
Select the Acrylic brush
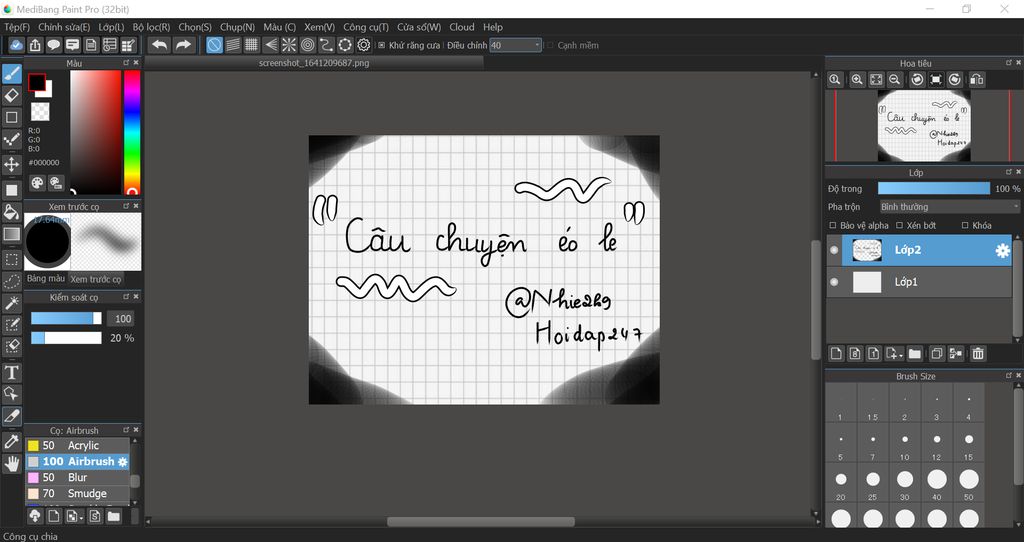(77, 445)
